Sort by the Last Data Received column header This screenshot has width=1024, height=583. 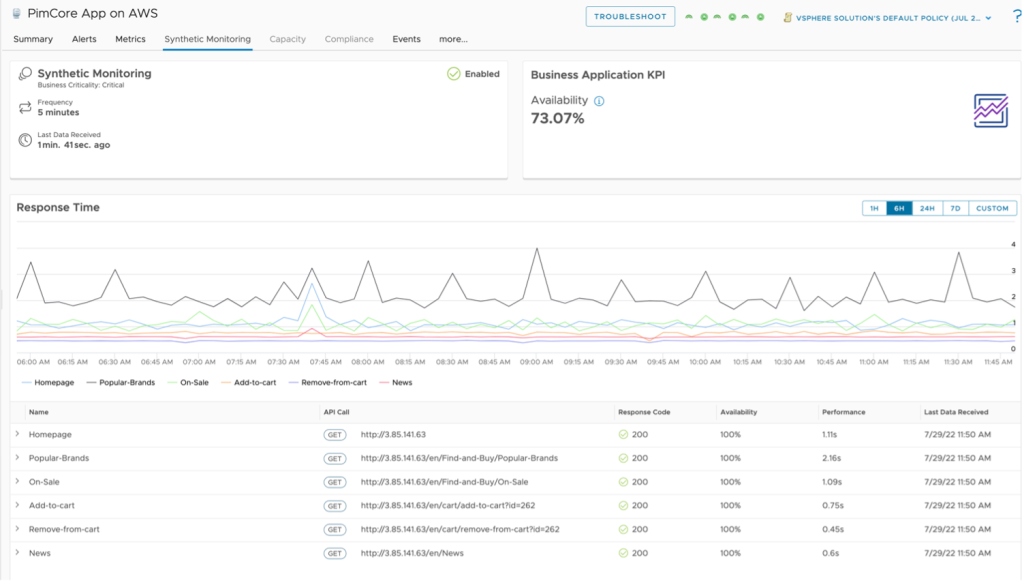click(x=956, y=413)
